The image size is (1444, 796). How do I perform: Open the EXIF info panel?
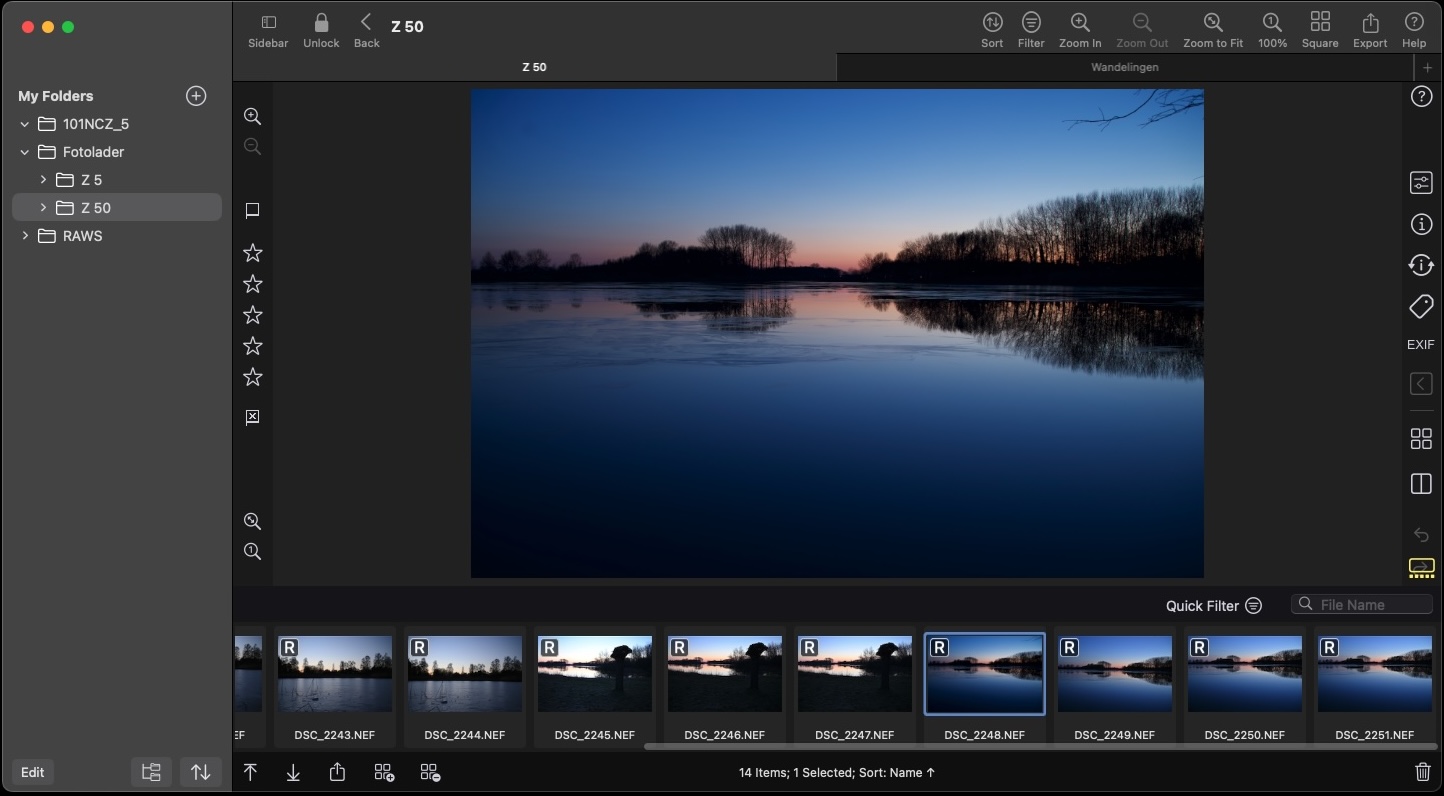point(1420,344)
